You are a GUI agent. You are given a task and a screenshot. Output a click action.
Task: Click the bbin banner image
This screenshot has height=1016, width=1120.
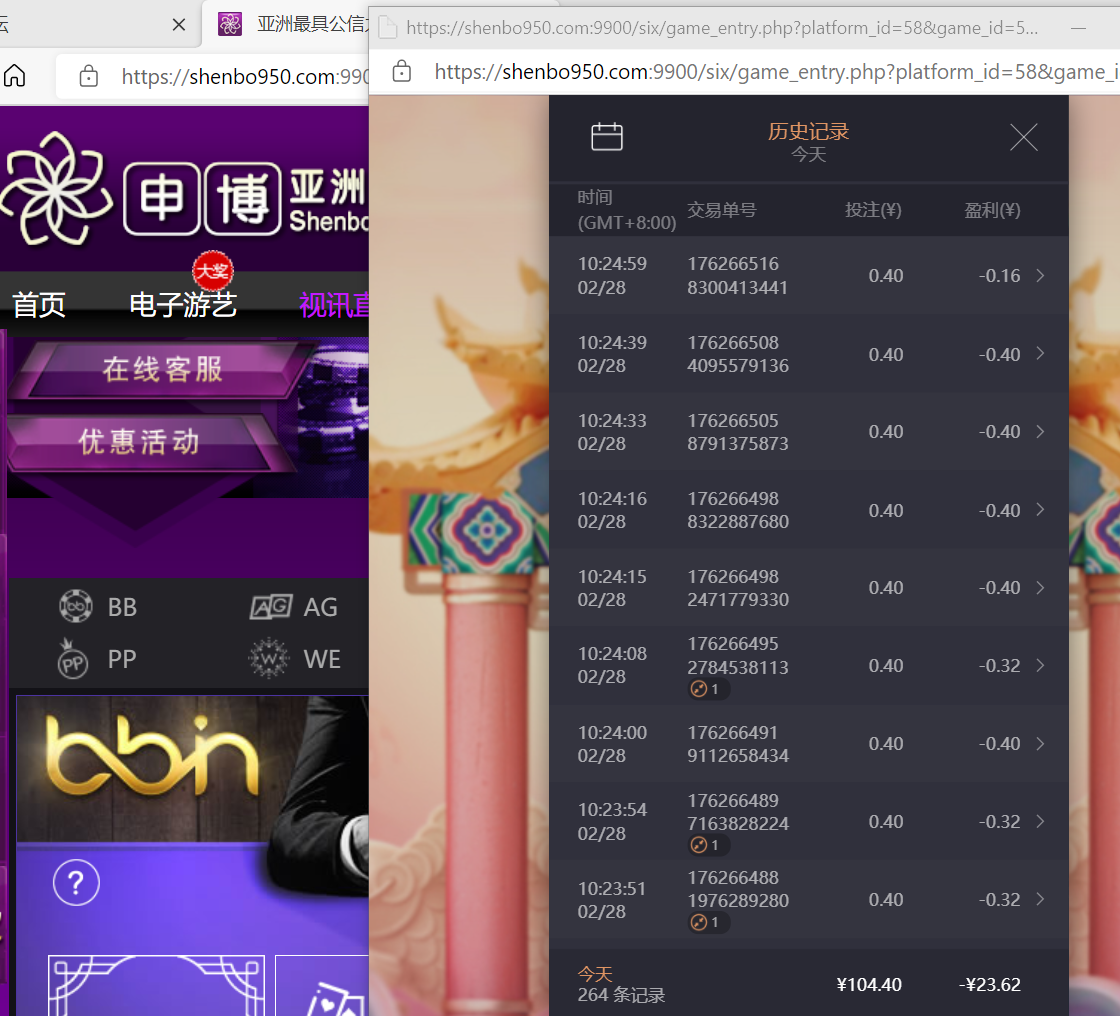[x=193, y=769]
